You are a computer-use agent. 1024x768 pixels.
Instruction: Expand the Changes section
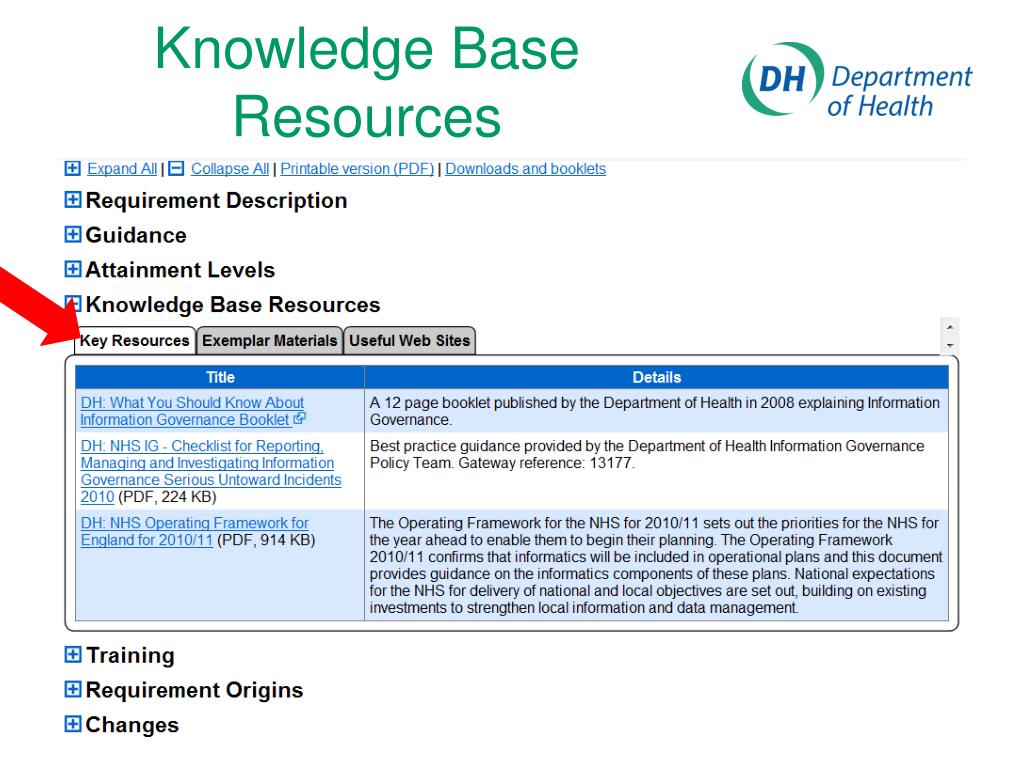pyautogui.click(x=73, y=724)
